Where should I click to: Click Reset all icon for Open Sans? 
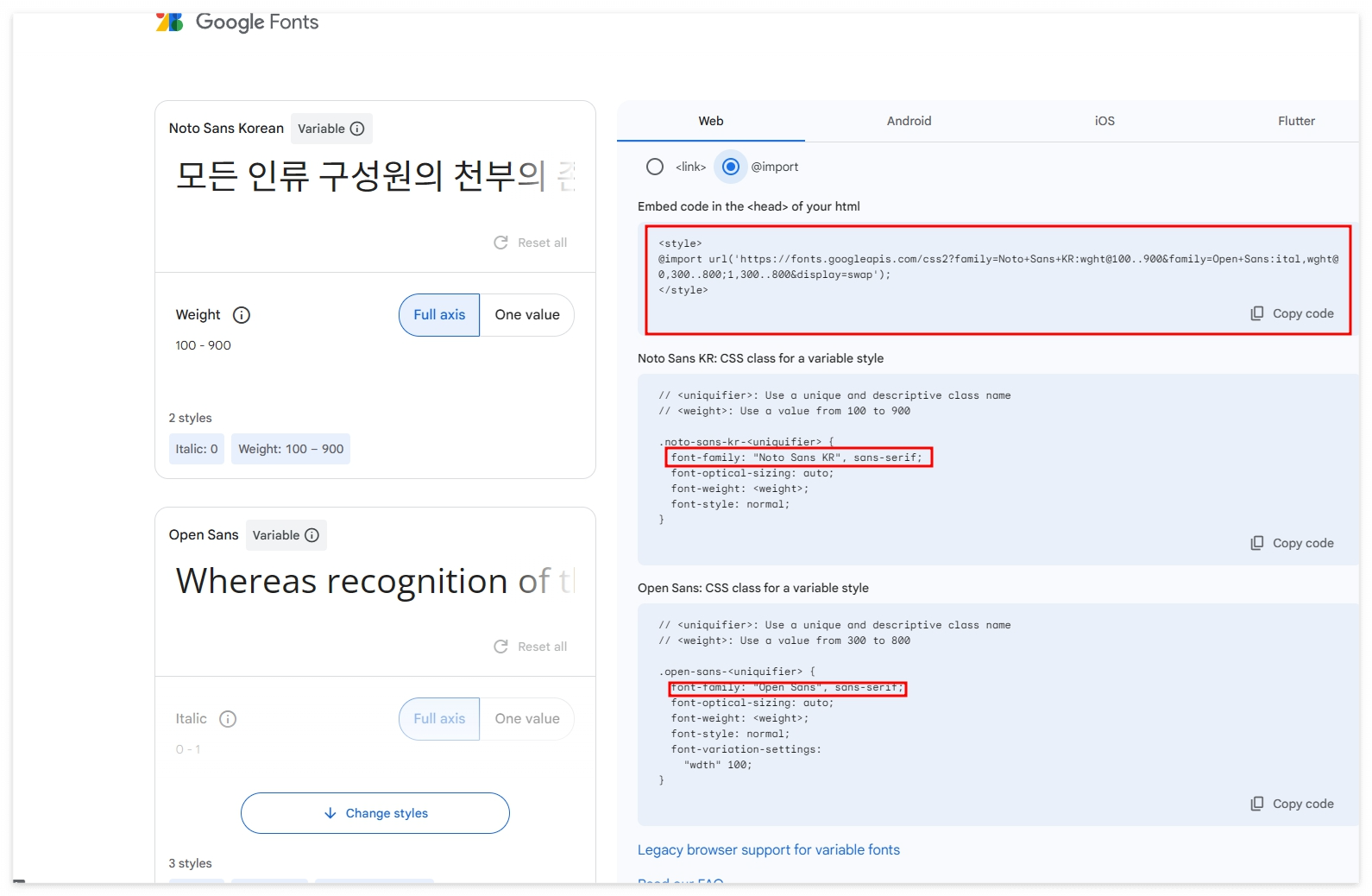tap(500, 647)
